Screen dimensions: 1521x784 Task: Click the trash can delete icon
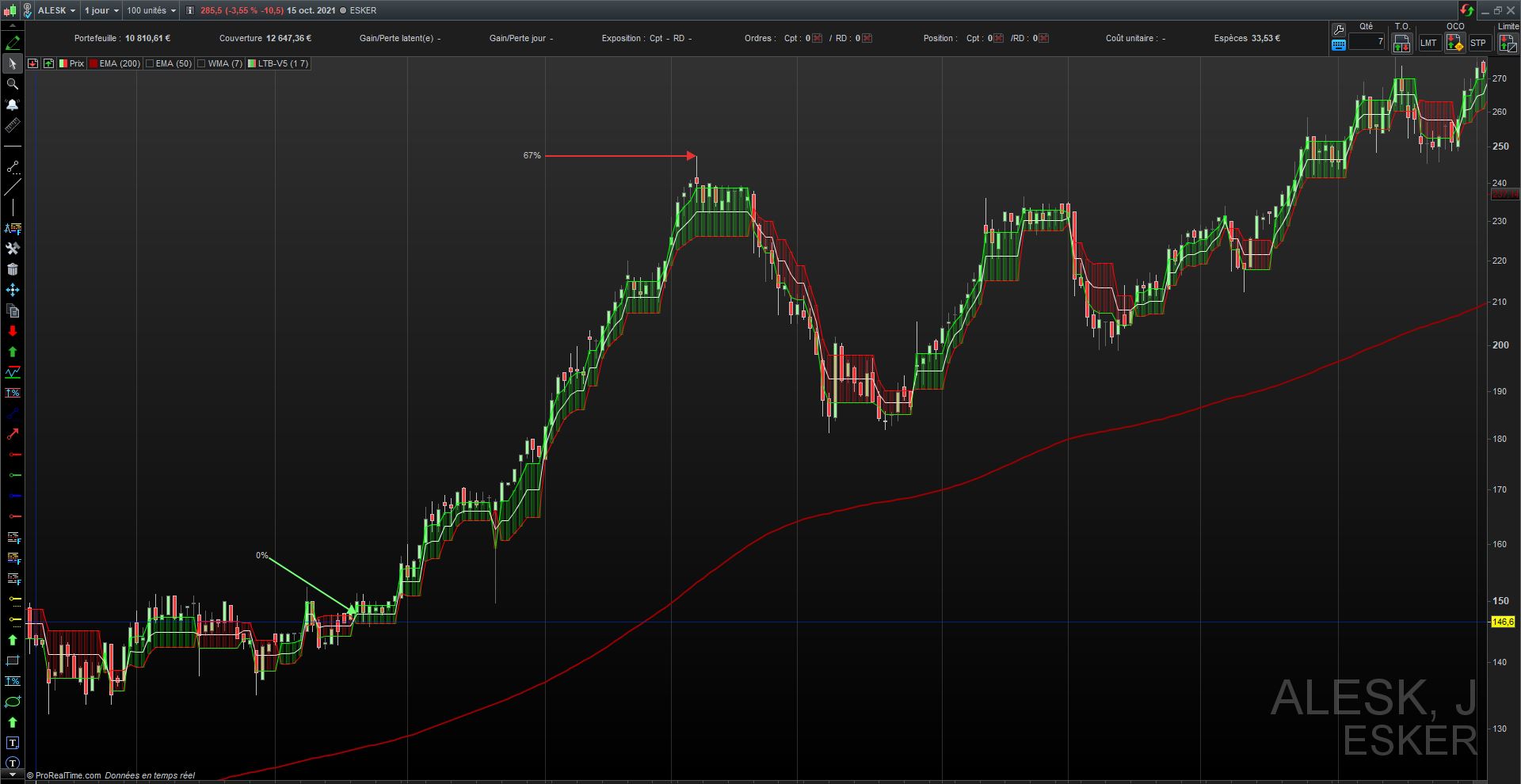(x=13, y=269)
